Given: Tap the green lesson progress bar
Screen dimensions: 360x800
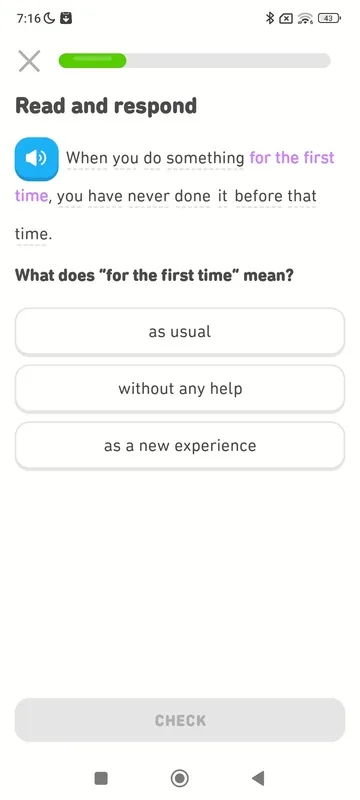Looking at the screenshot, I should 194,61.
